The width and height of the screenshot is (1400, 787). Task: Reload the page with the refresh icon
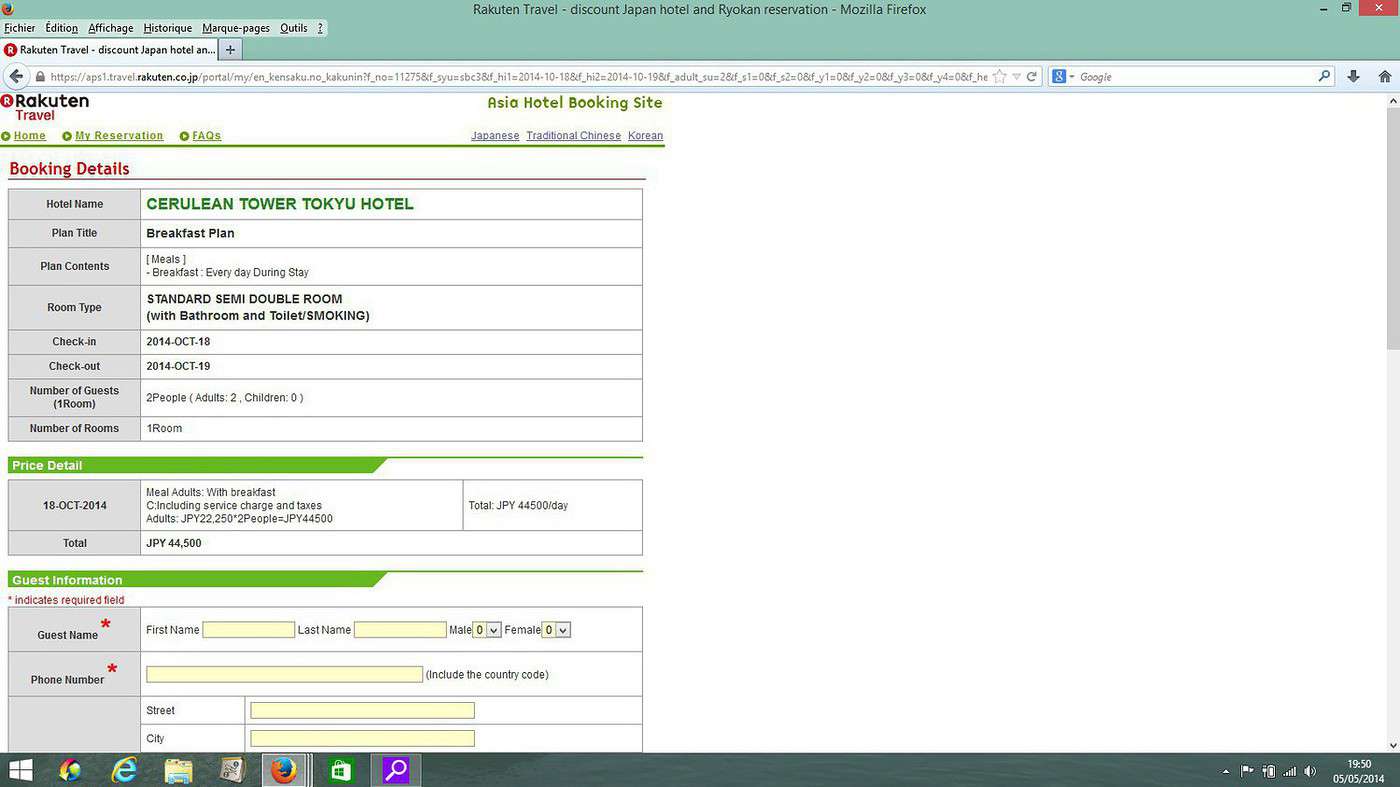(x=1031, y=77)
